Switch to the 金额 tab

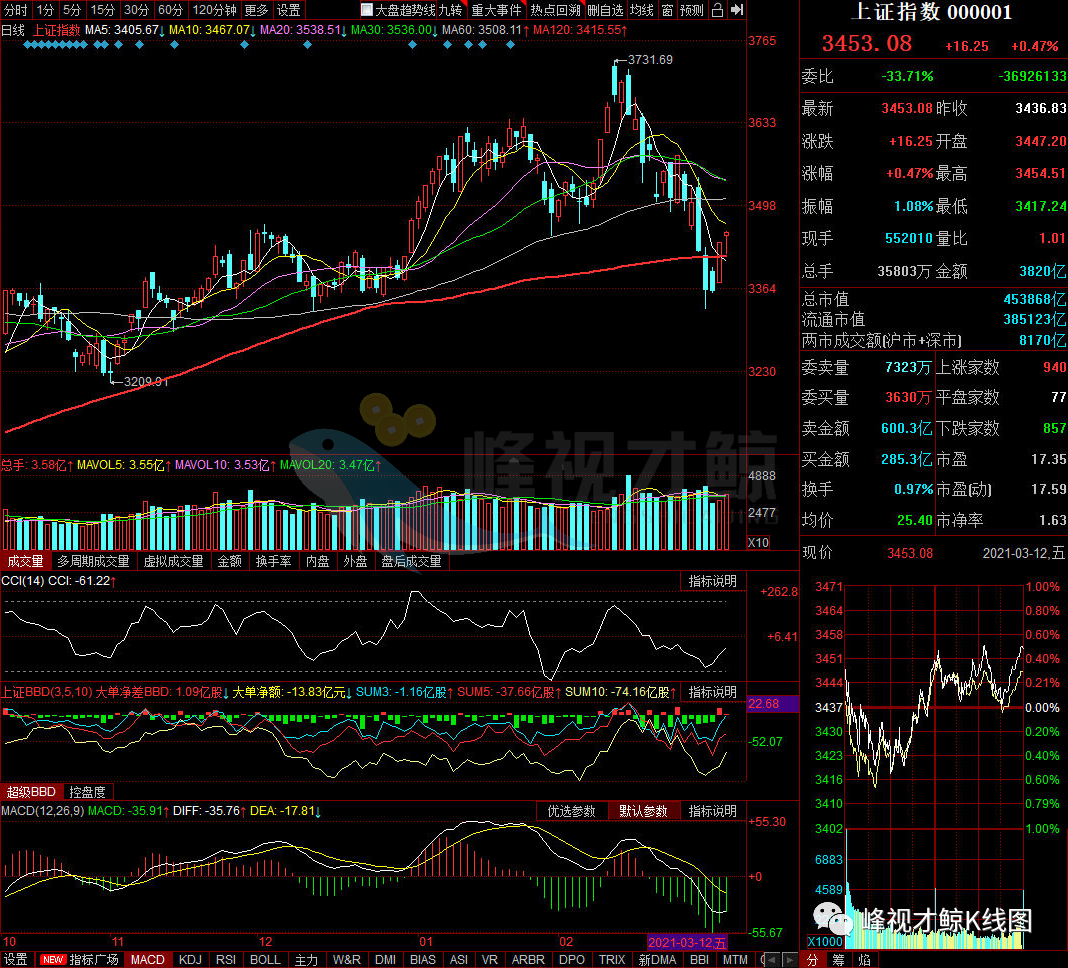230,561
